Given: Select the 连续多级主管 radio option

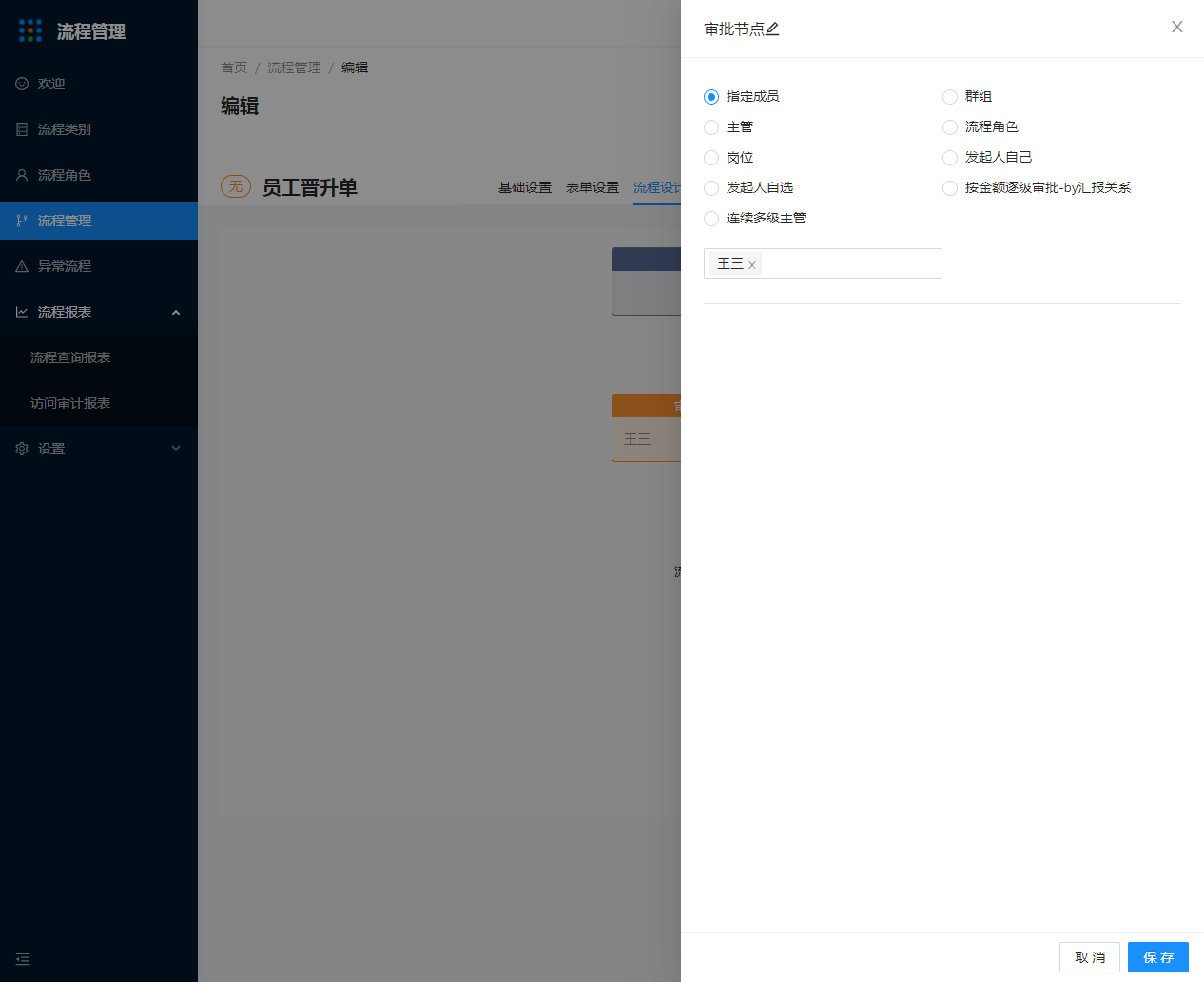Looking at the screenshot, I should point(711,219).
